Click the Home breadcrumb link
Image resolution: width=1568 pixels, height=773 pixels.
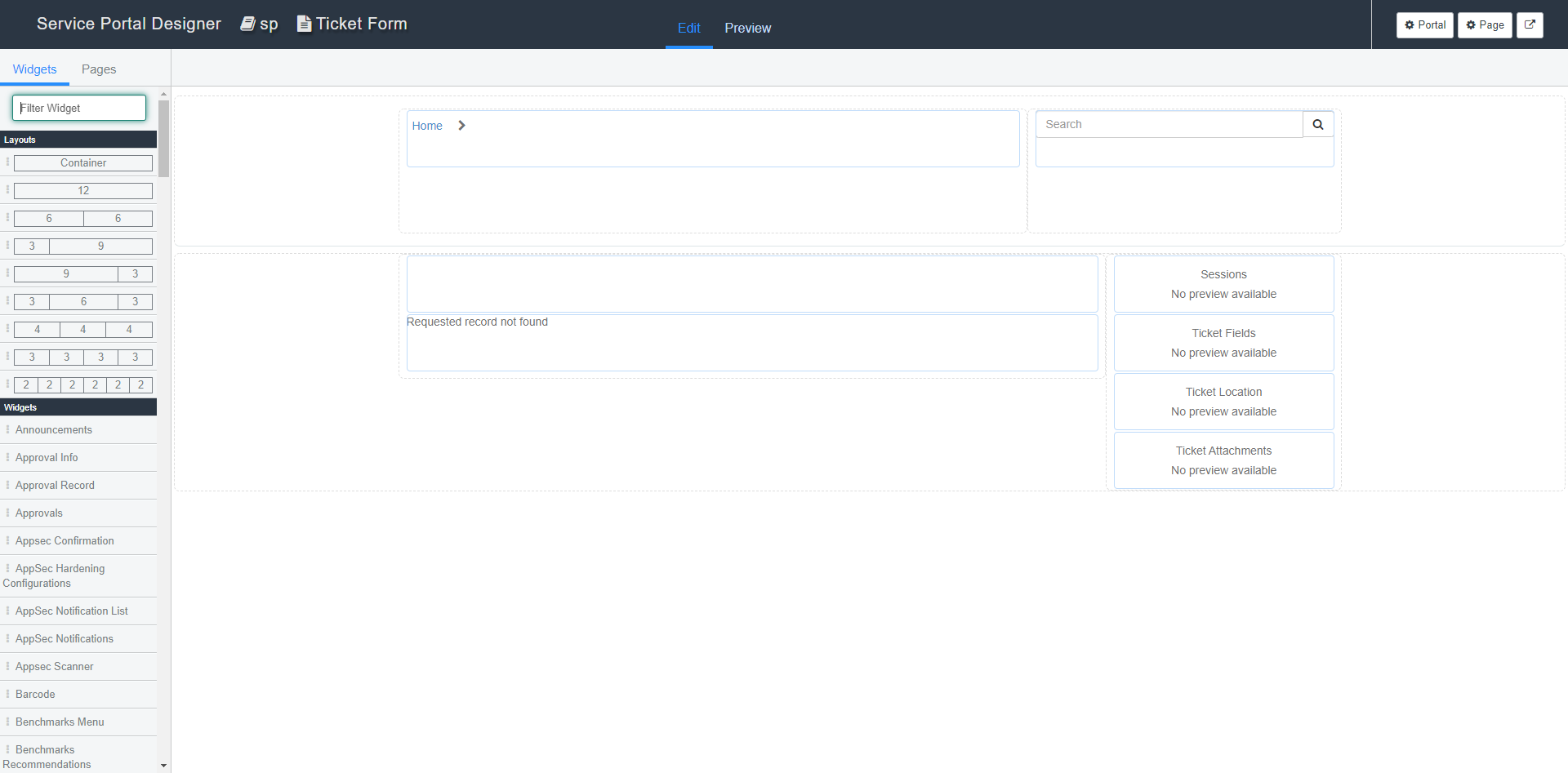[x=427, y=126]
